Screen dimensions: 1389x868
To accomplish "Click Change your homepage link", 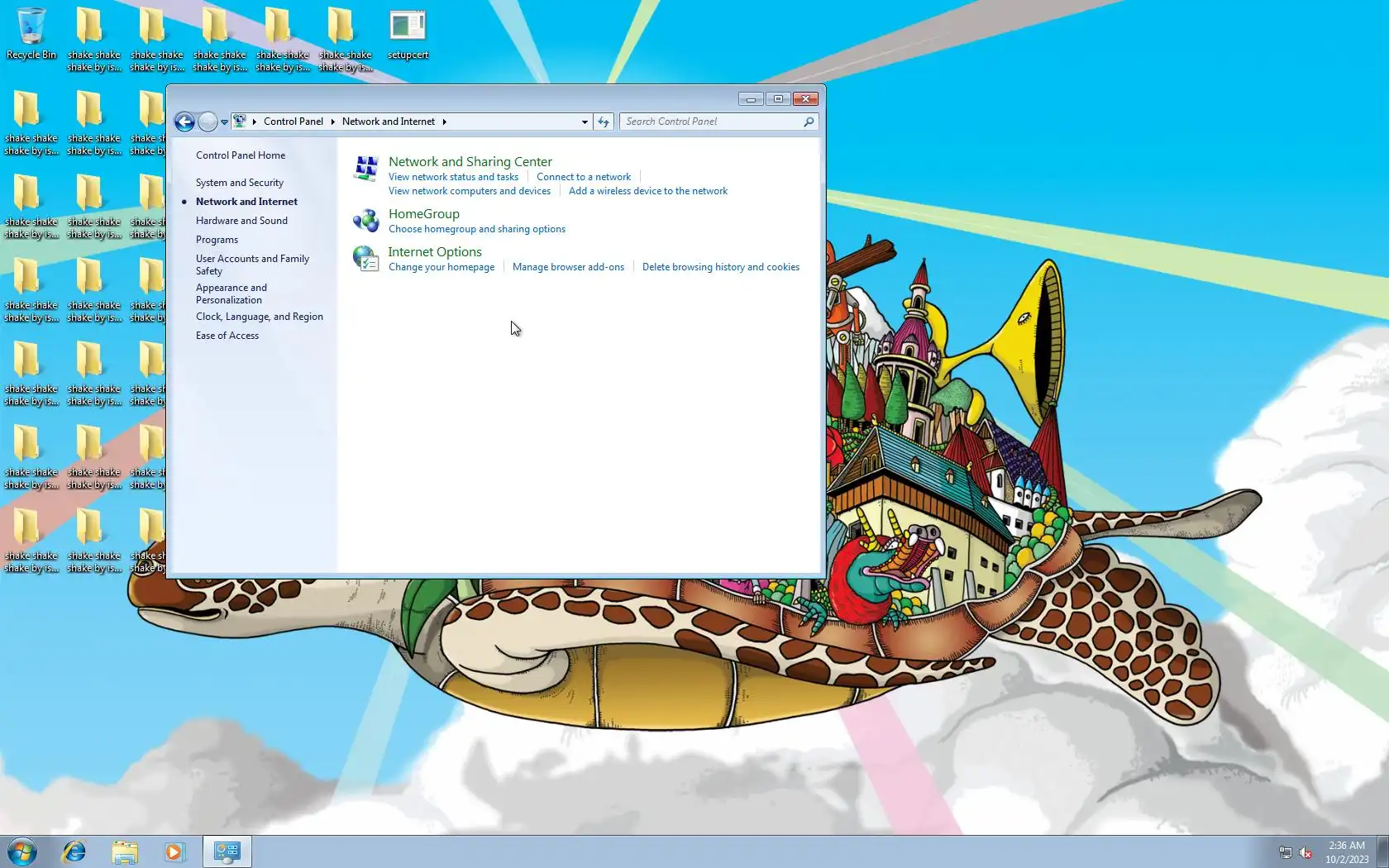I will pos(442,267).
